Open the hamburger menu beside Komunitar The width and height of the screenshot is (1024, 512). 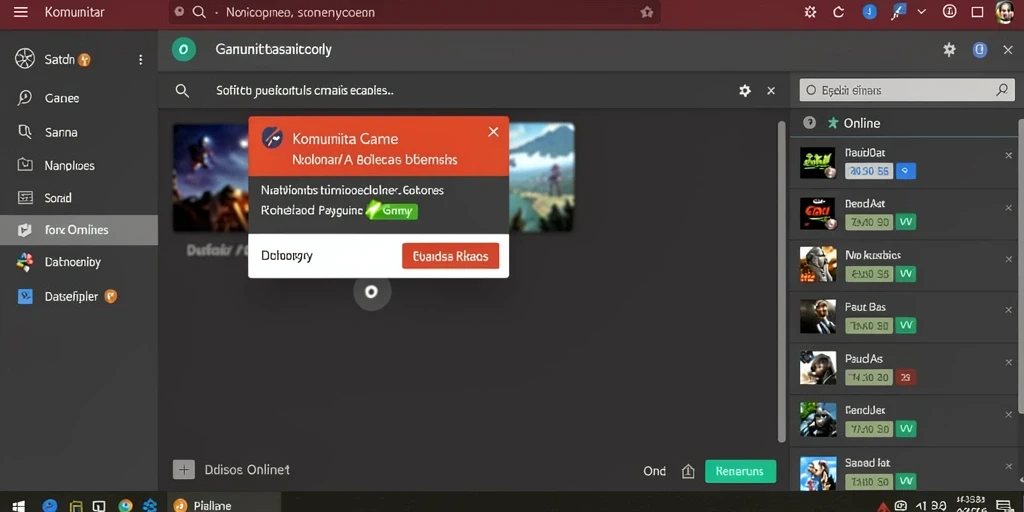click(21, 12)
